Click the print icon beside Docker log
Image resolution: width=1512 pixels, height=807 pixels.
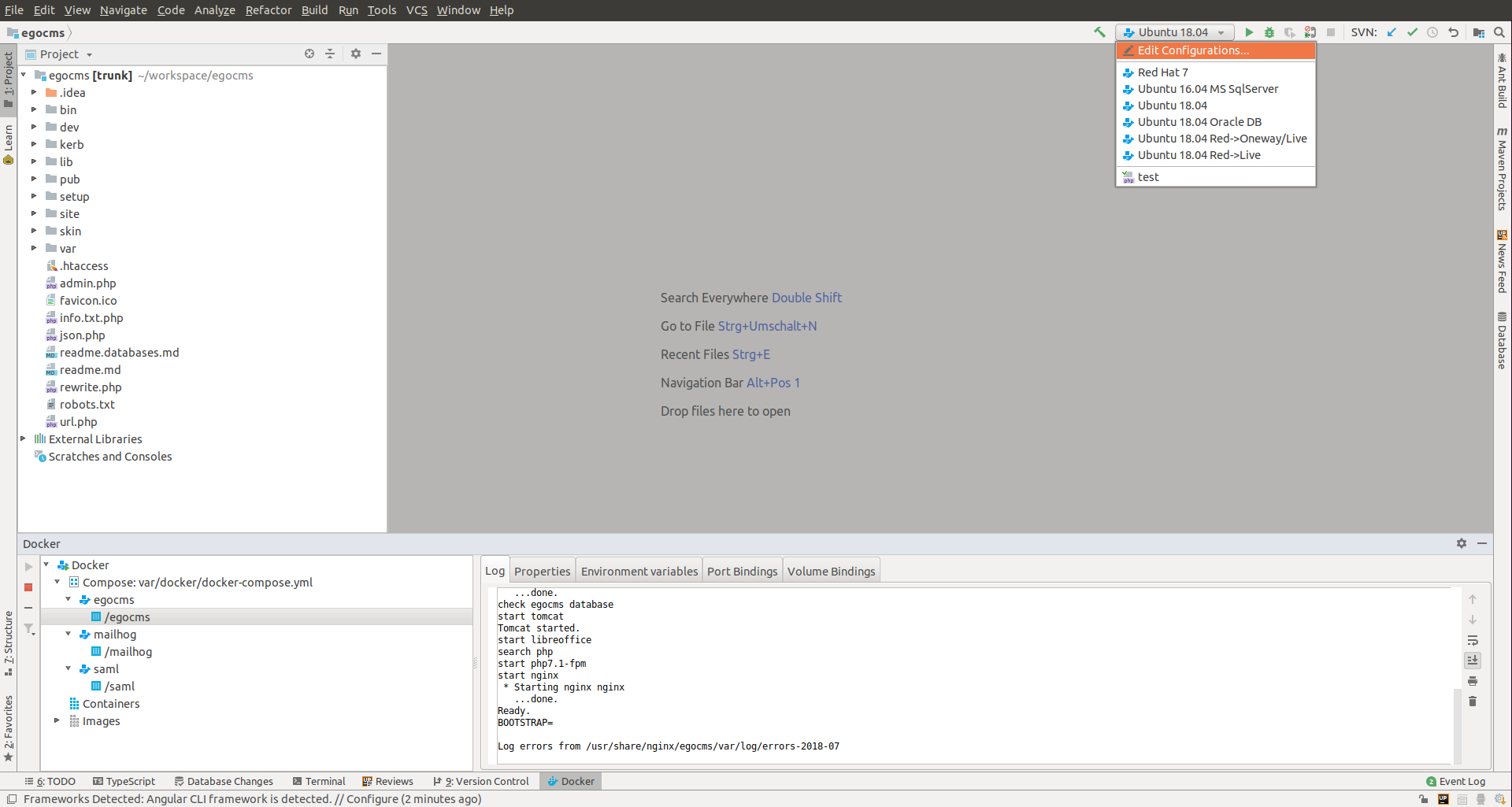coord(1473,681)
